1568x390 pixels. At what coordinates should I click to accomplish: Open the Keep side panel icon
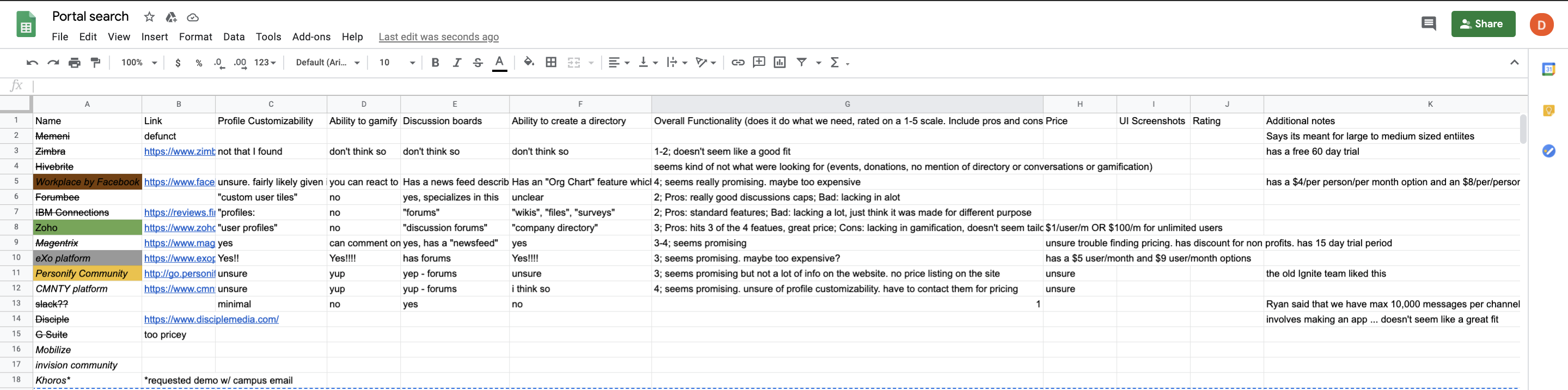pyautogui.click(x=1548, y=110)
